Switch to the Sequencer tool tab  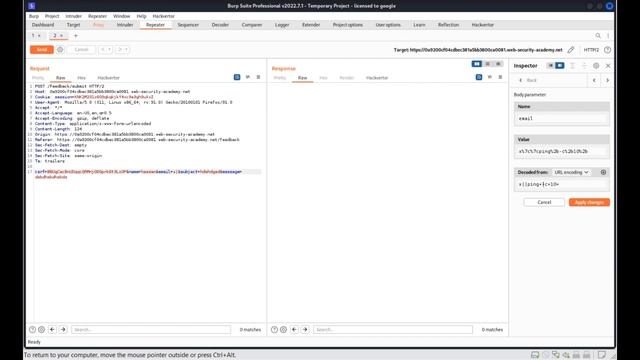coord(188,25)
